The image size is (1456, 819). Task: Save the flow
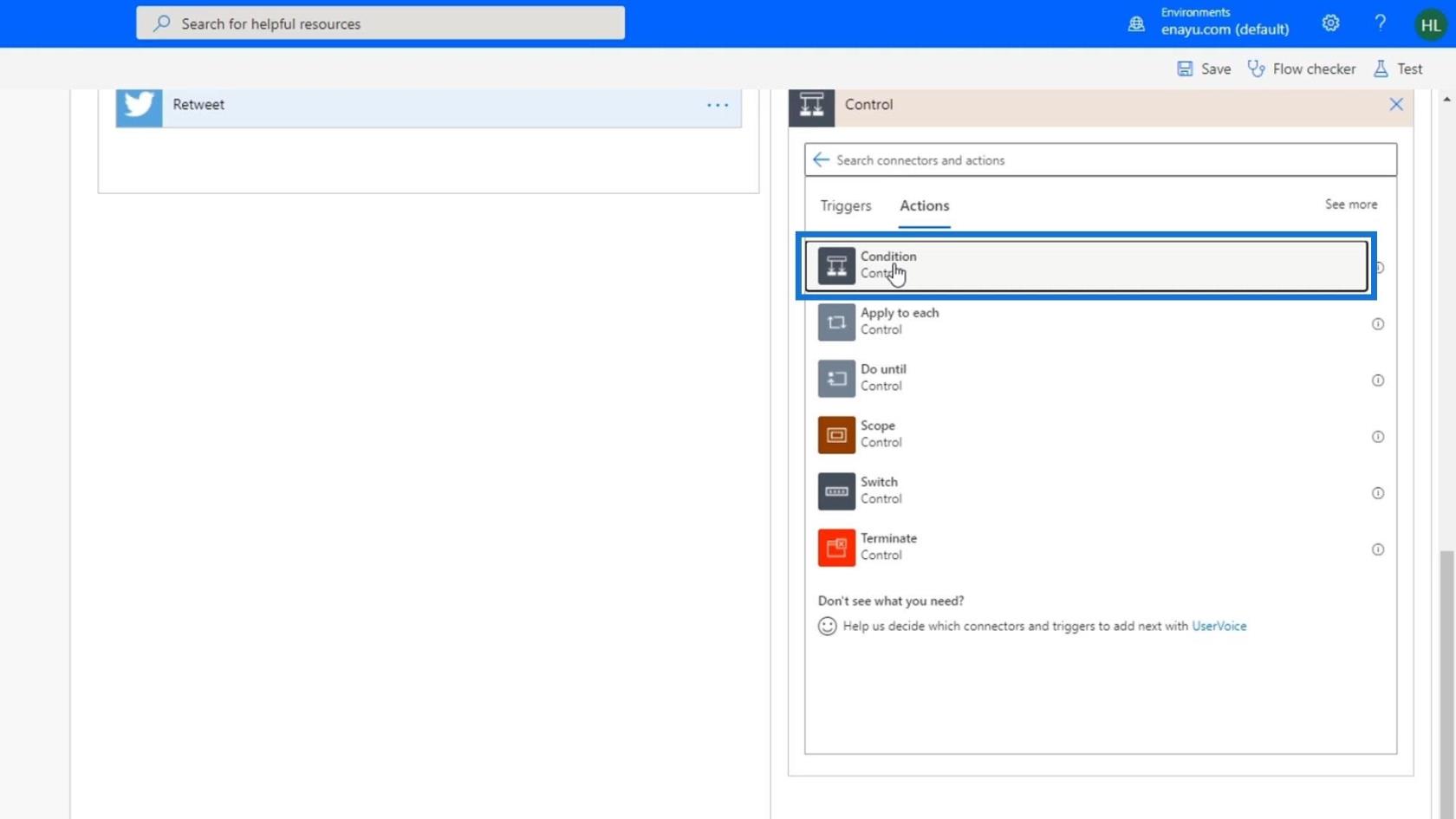[1204, 68]
